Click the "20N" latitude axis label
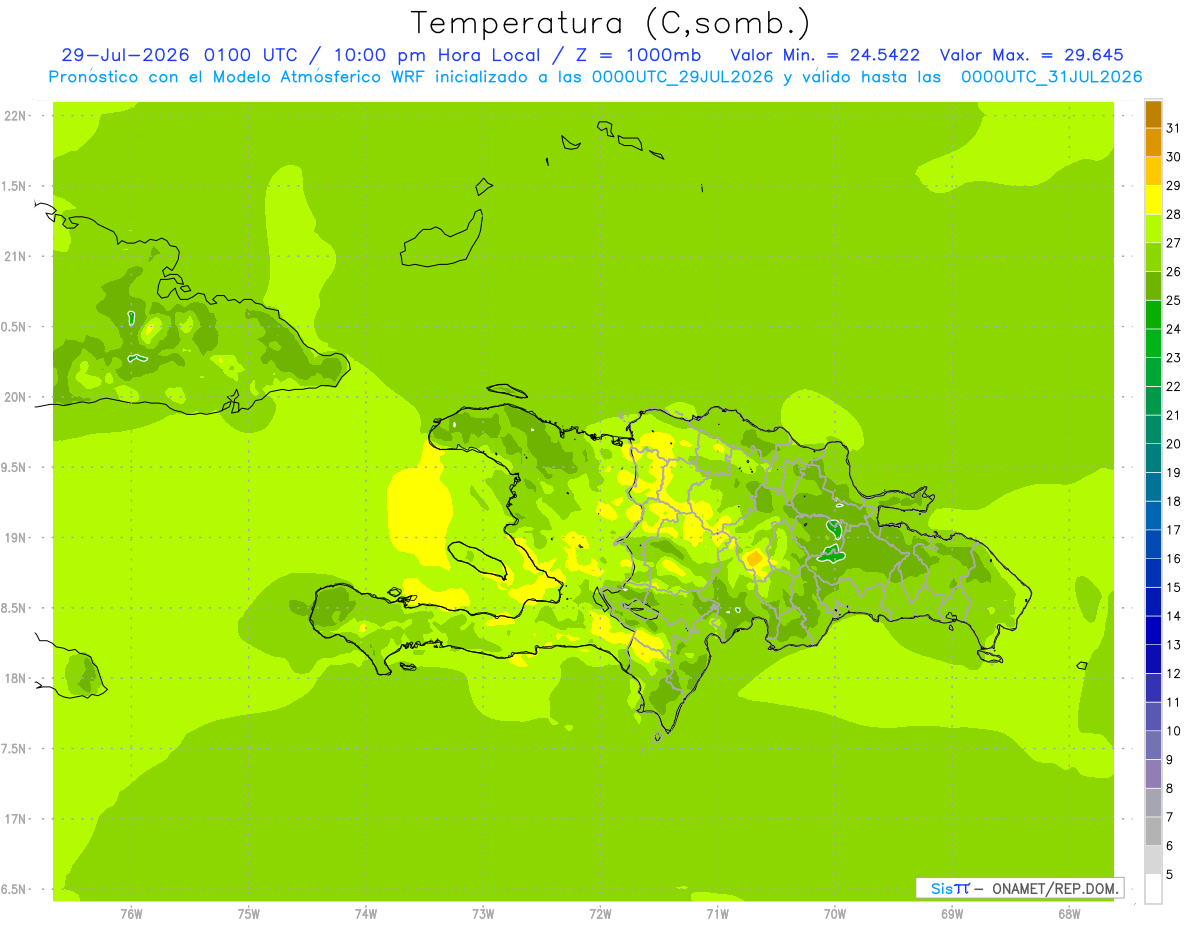The width and height of the screenshot is (1200, 927). [x=15, y=397]
